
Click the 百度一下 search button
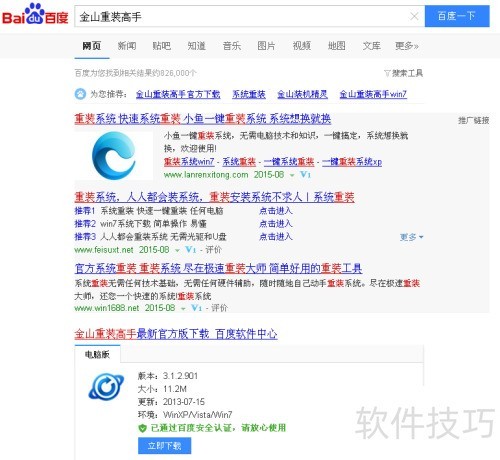tap(457, 16)
